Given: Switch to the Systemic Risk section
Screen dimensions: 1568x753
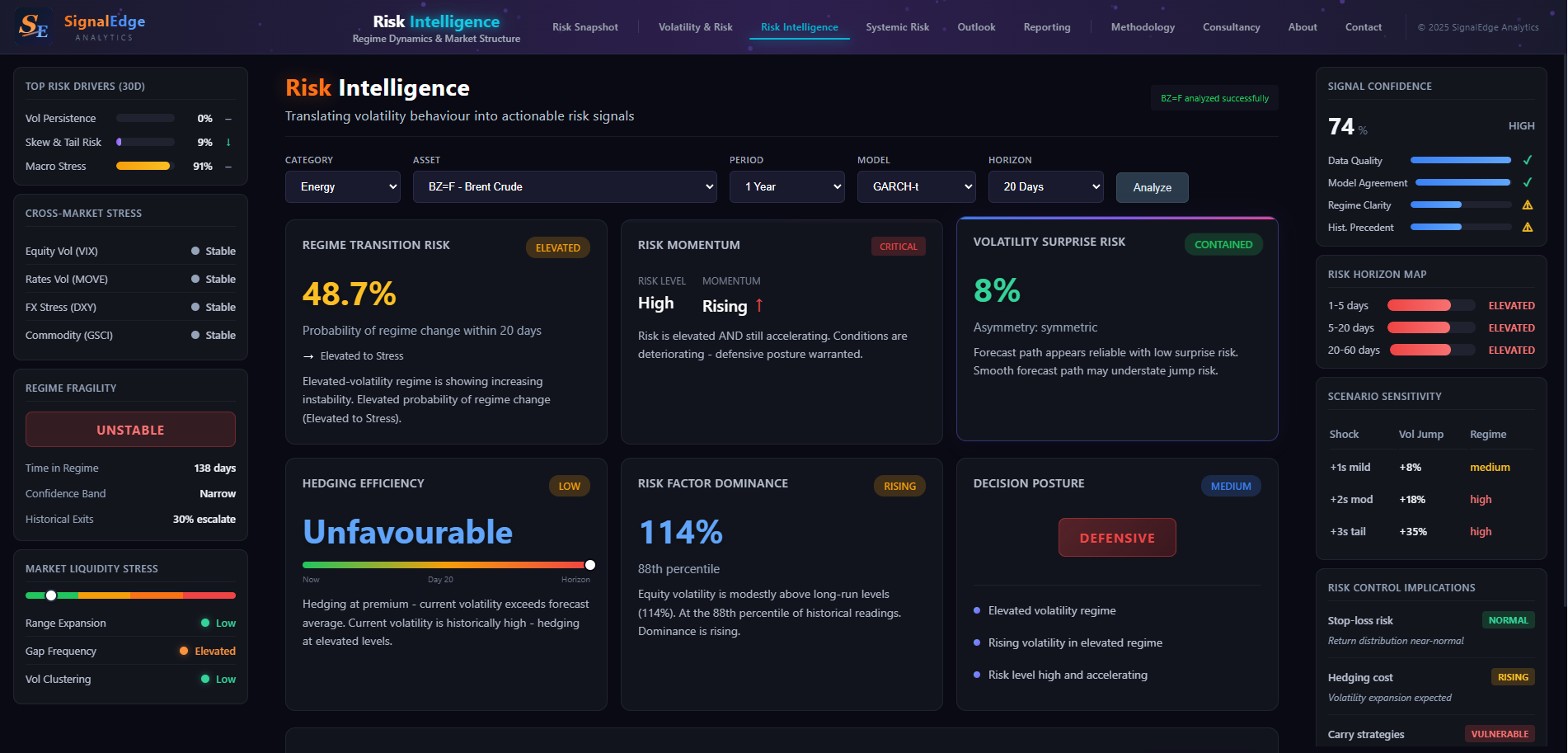Looking at the screenshot, I should (897, 26).
